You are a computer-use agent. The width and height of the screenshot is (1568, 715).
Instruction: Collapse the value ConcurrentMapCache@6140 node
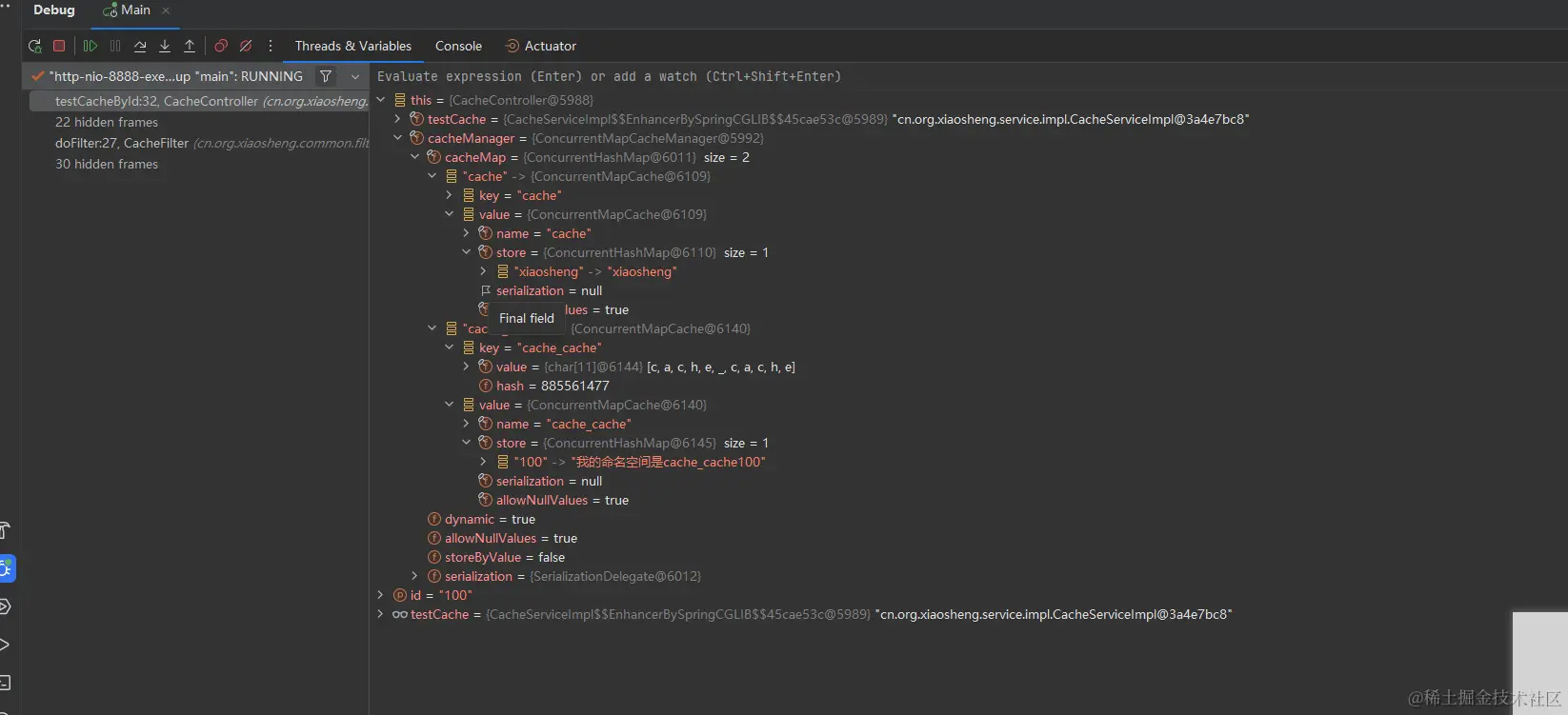[450, 405]
